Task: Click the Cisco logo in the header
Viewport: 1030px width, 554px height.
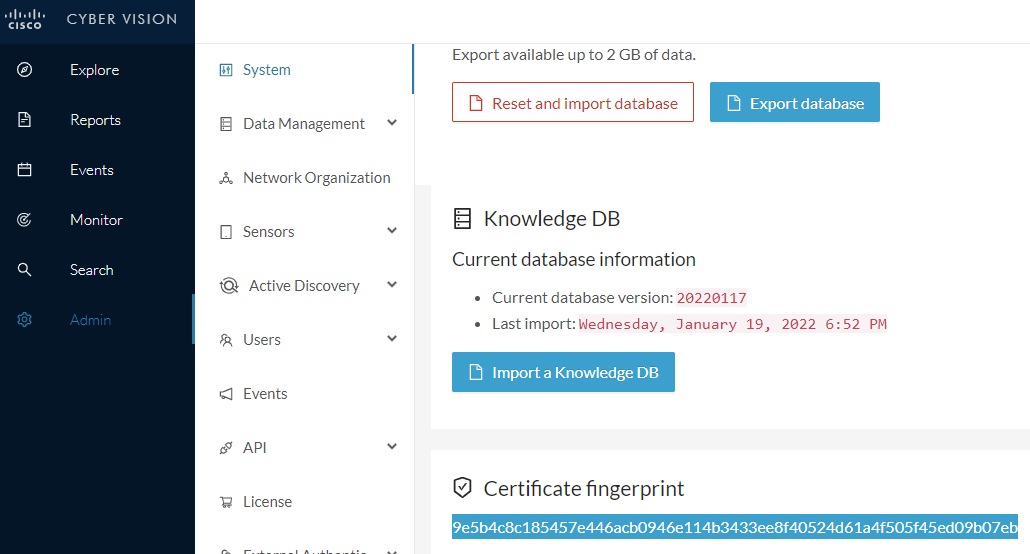Action: click(x=25, y=19)
